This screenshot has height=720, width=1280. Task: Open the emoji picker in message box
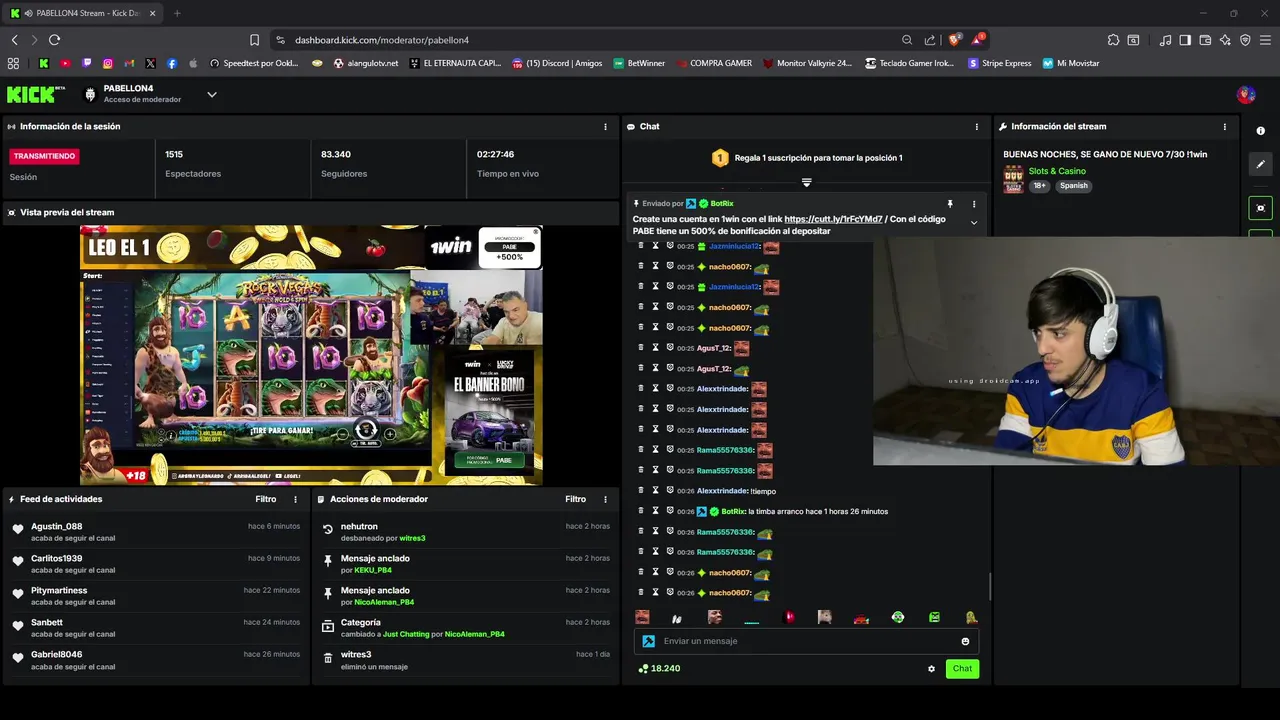965,641
